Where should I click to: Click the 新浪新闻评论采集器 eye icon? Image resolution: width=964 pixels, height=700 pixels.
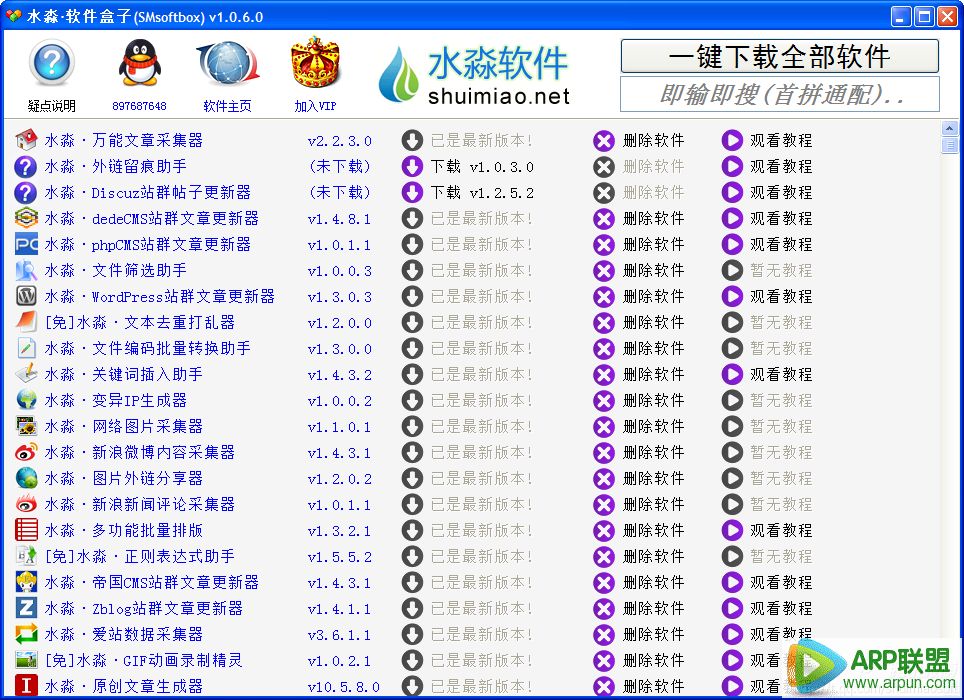pos(26,504)
